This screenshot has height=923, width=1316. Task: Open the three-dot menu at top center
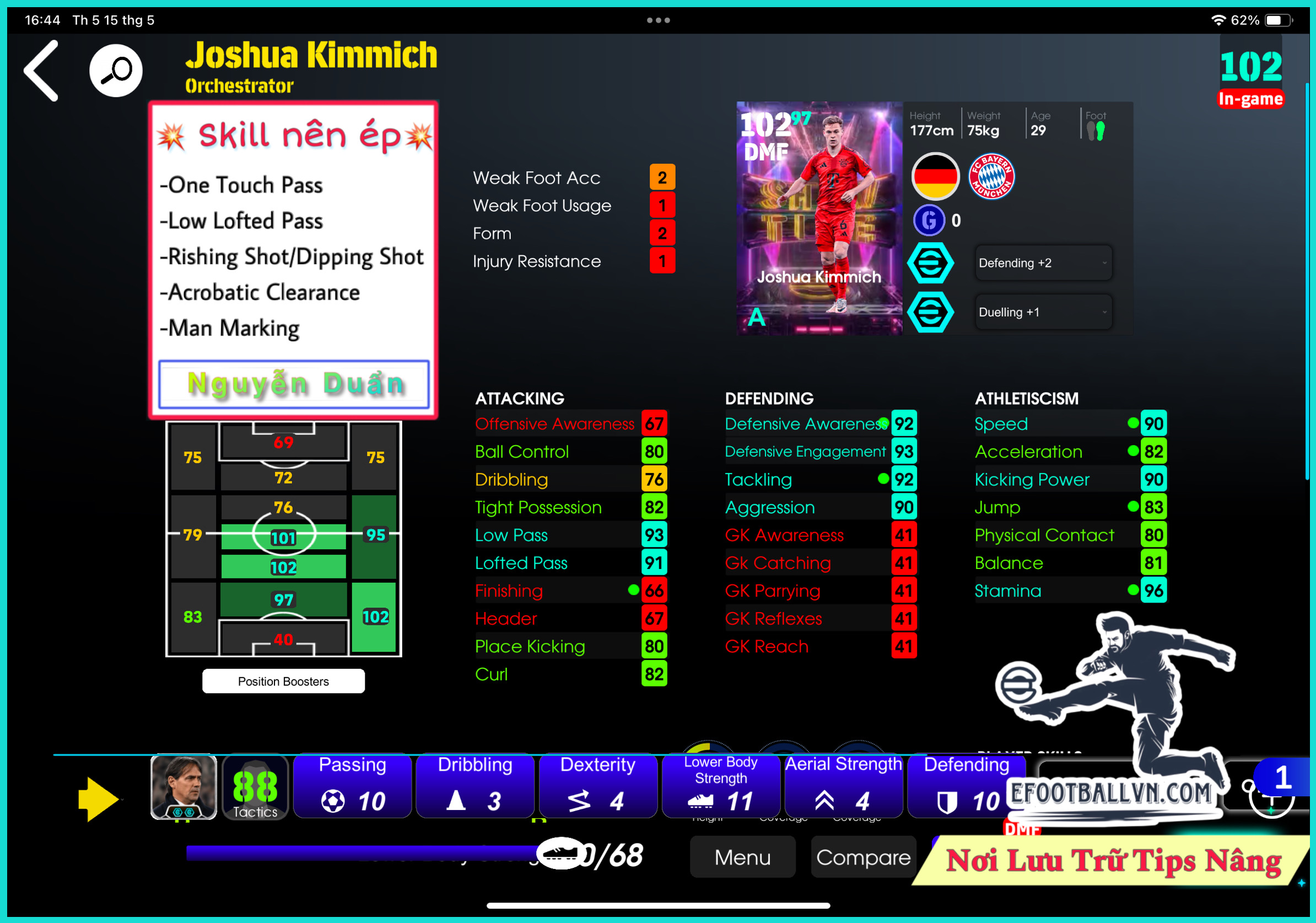(658, 20)
